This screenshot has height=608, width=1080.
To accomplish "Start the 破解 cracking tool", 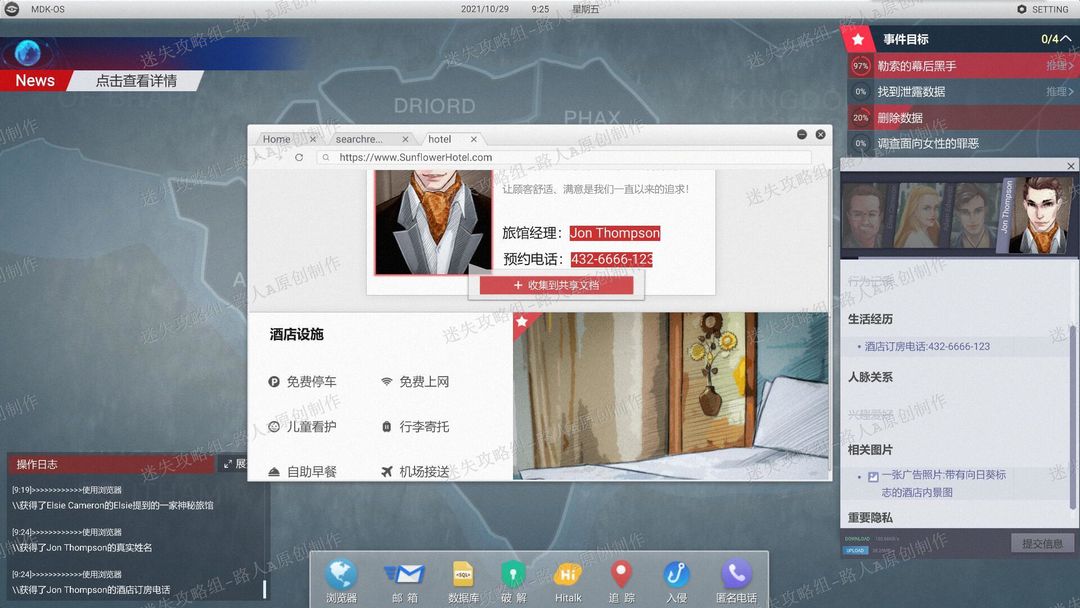I will coord(513,582).
